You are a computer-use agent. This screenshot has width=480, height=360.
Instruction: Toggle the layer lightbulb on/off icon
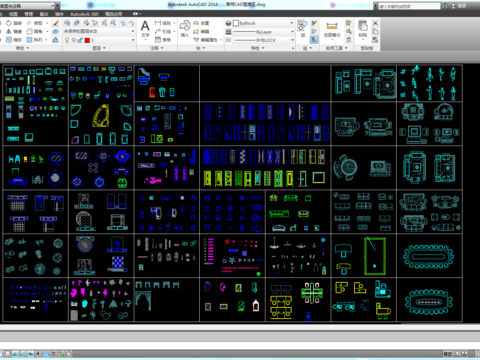pos(67,40)
